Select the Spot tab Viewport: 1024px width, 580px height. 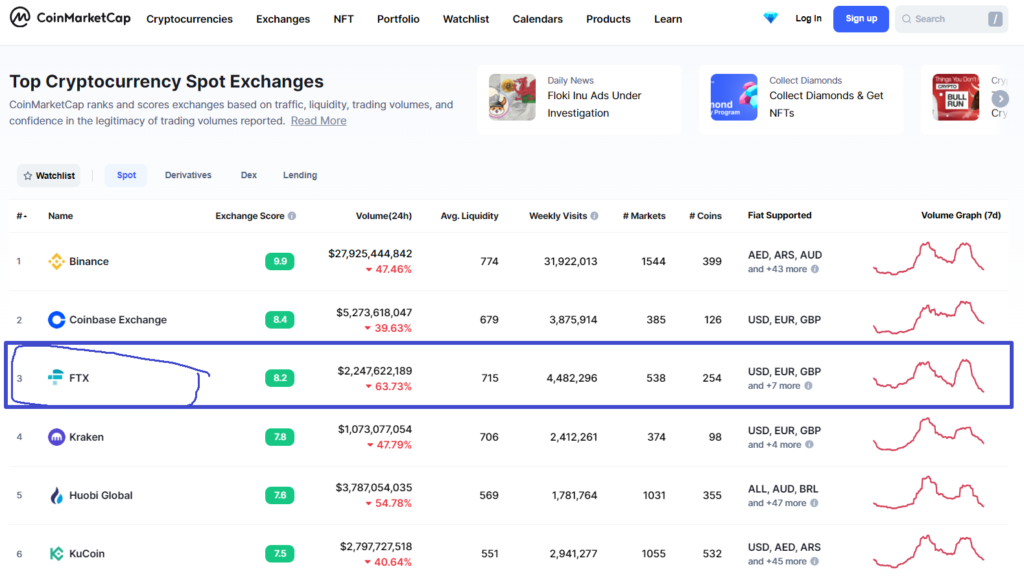[126, 175]
